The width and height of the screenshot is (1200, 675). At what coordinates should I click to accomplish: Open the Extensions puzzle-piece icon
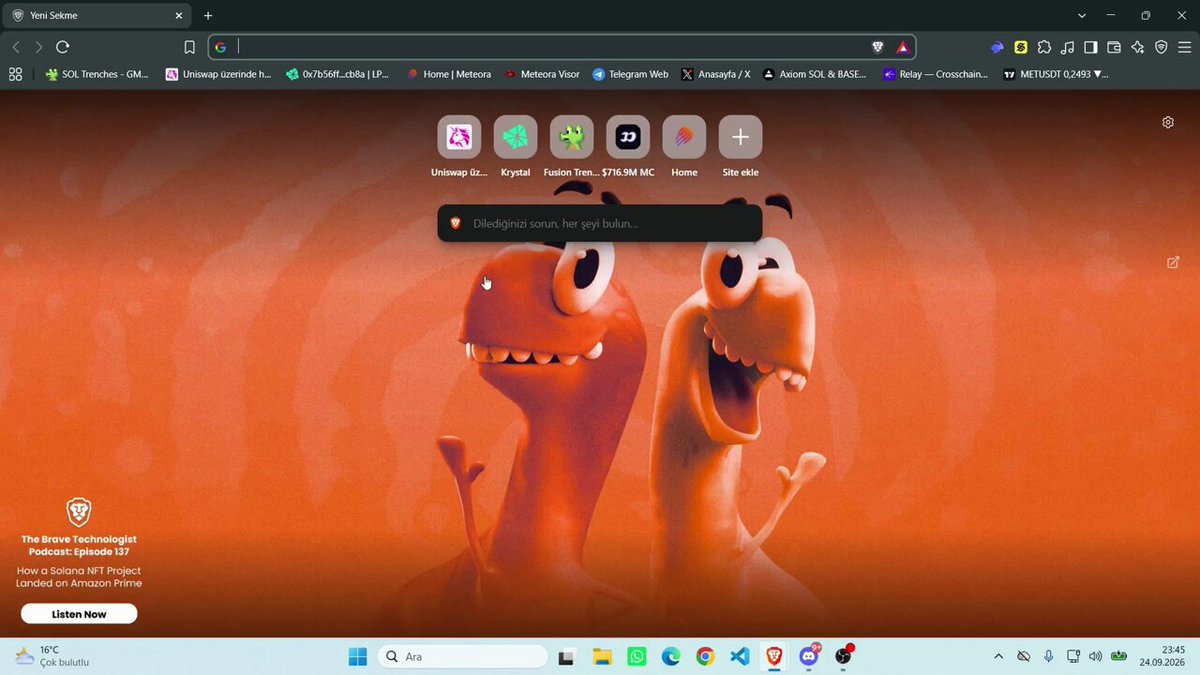pyautogui.click(x=1044, y=47)
